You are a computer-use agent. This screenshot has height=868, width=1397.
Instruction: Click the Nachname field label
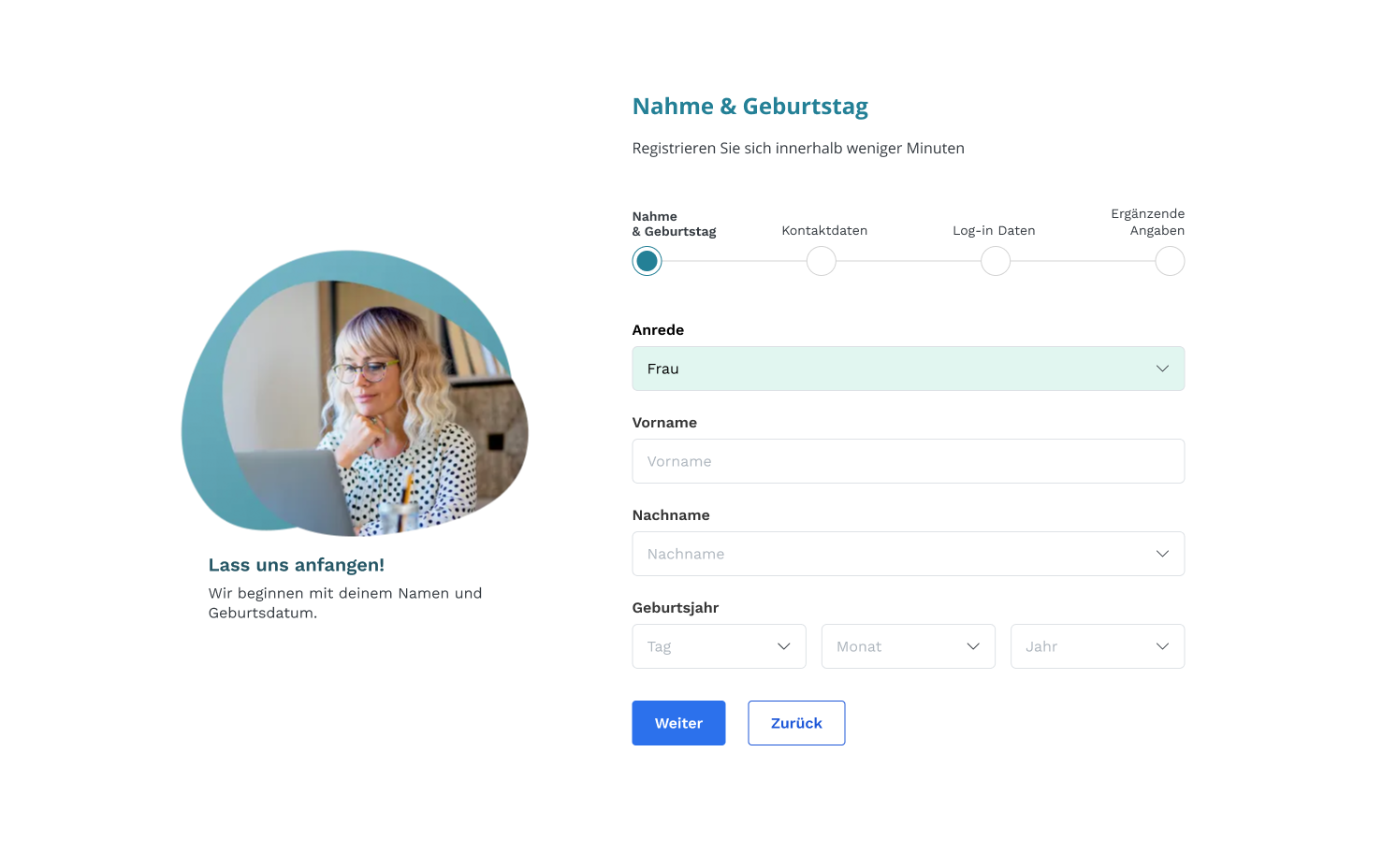(x=671, y=515)
